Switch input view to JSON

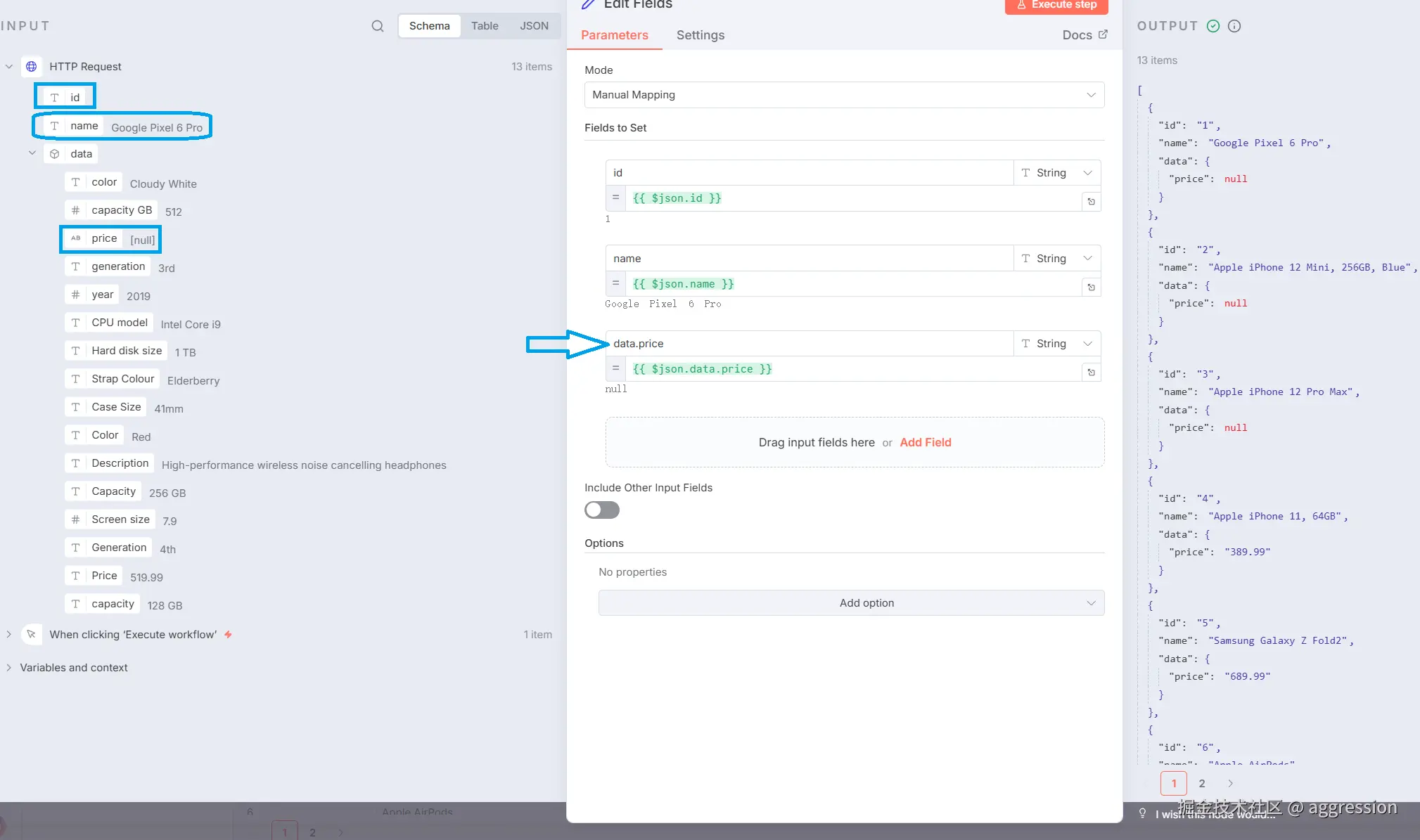click(534, 26)
